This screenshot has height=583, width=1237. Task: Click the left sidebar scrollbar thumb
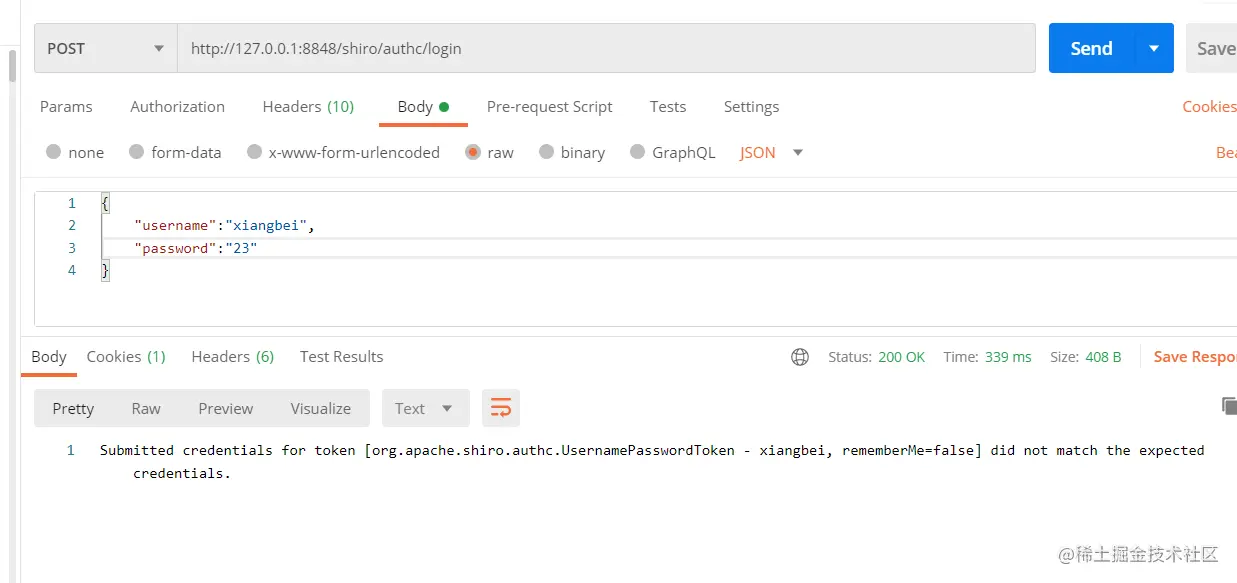(12, 66)
